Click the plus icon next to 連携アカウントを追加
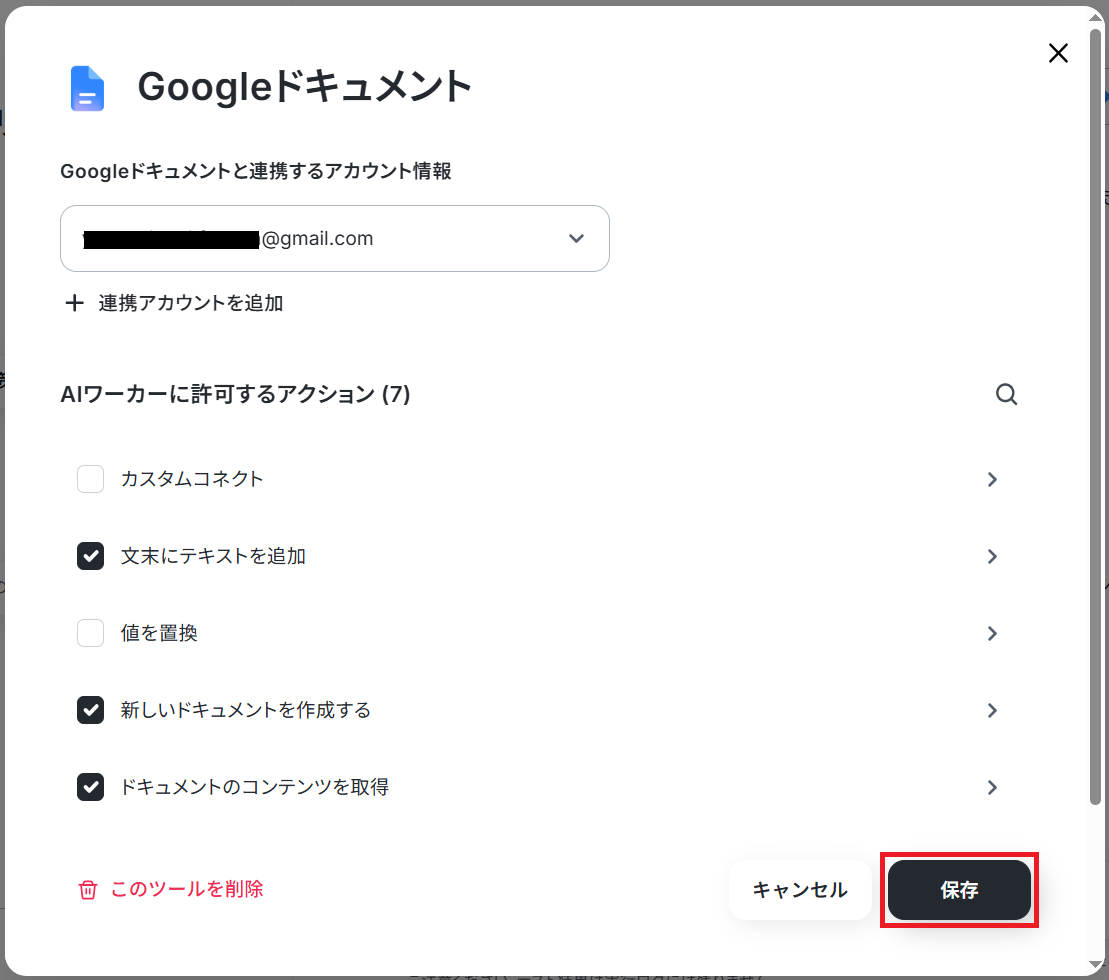The height and width of the screenshot is (980, 1109). [x=74, y=303]
